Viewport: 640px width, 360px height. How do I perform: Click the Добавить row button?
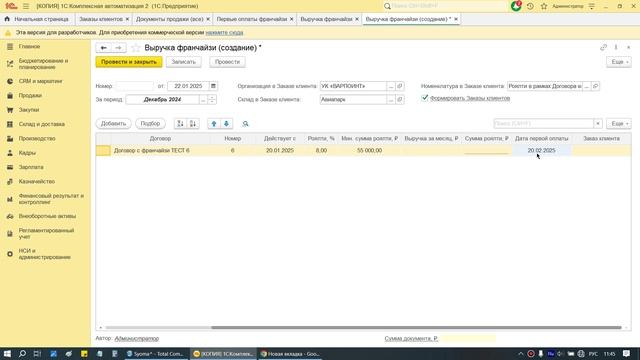pos(113,124)
